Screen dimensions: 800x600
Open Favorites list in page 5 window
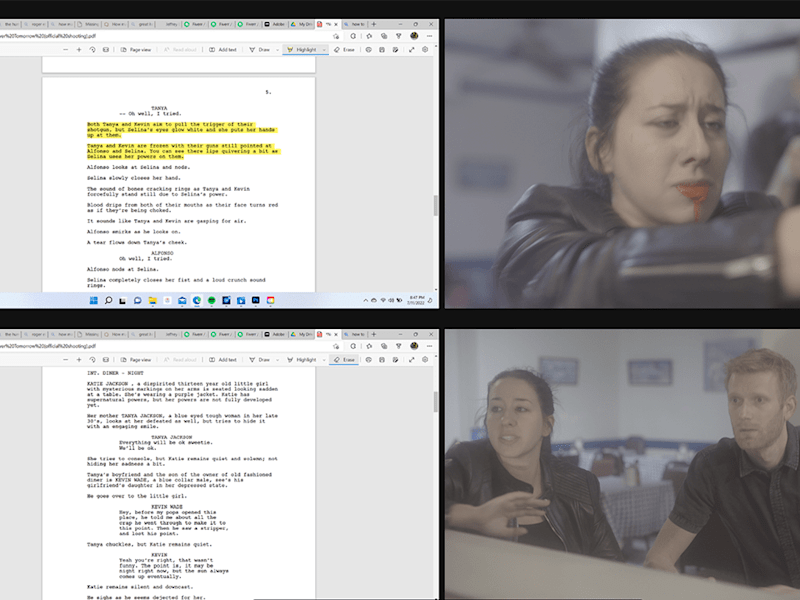369,36
